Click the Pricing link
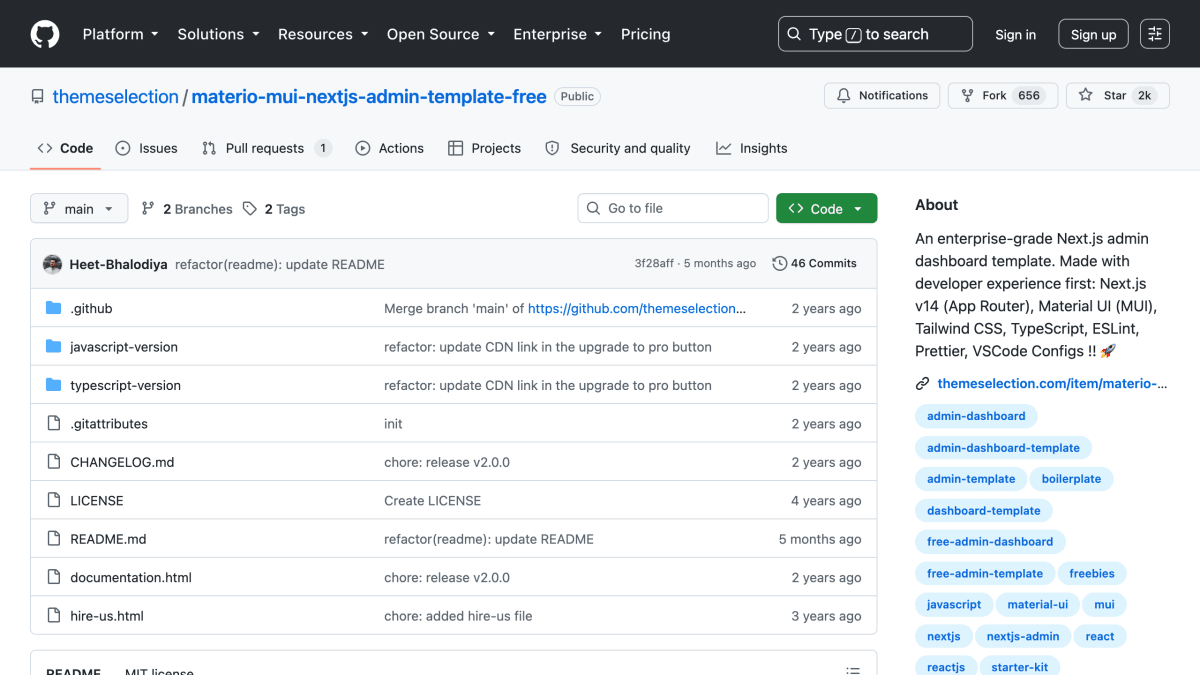 coord(646,34)
